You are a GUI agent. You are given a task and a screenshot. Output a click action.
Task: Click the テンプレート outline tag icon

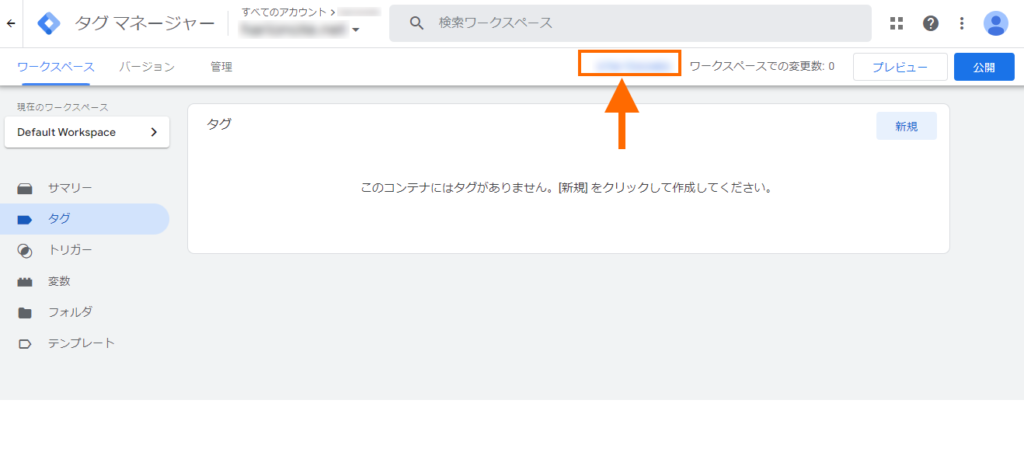tap(25, 344)
